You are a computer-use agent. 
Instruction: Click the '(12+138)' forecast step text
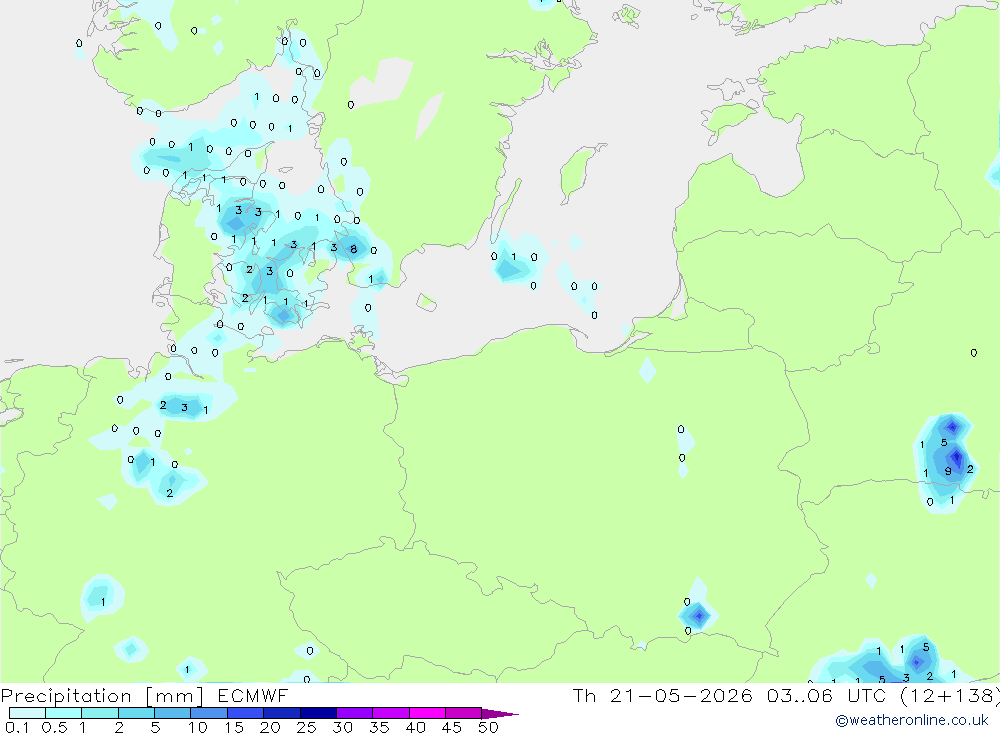coord(949,695)
